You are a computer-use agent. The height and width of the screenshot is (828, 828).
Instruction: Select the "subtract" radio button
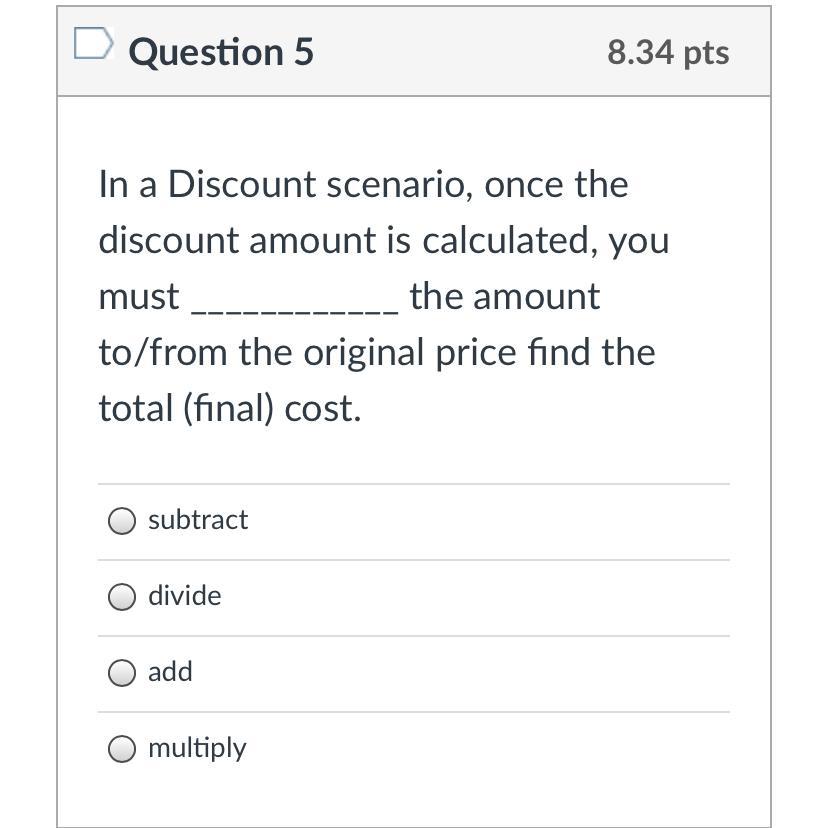(122, 521)
